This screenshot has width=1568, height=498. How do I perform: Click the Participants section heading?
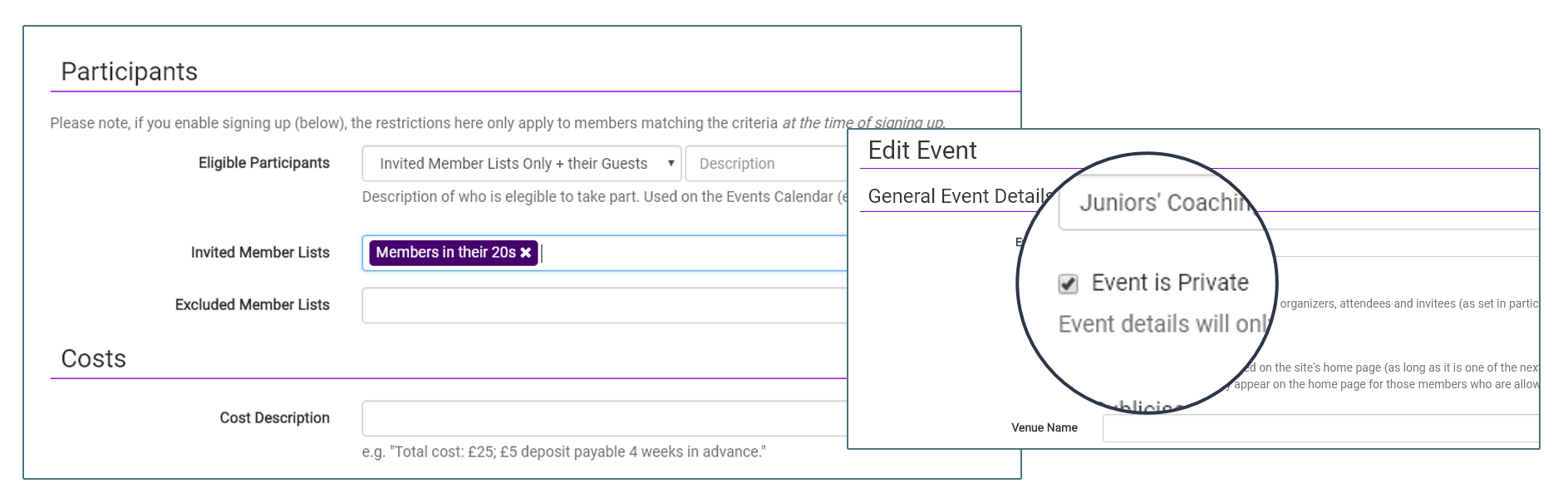tap(129, 72)
